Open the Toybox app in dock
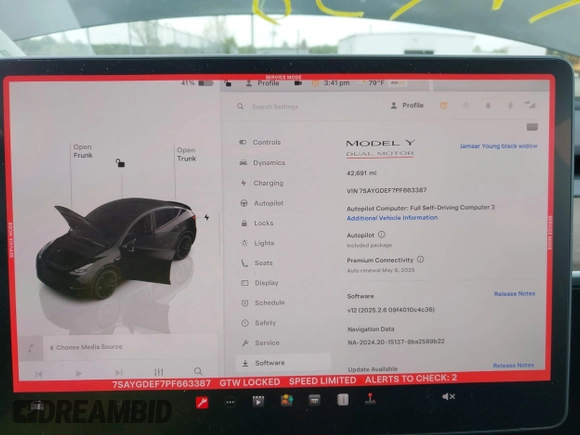Image resolution: width=580 pixels, height=435 pixels. 286,401
